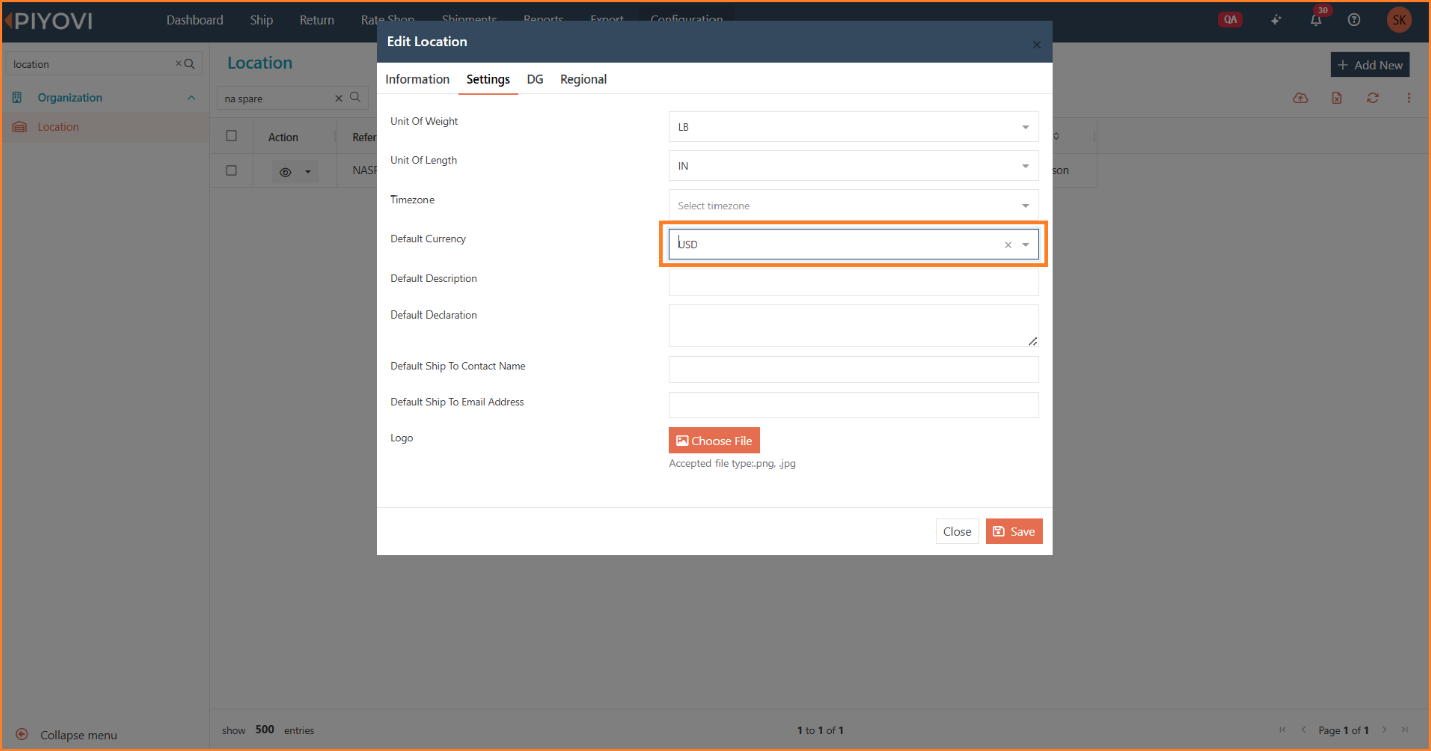The width and height of the screenshot is (1431, 751).
Task: Open the Dashboard menu
Action: pos(195,20)
